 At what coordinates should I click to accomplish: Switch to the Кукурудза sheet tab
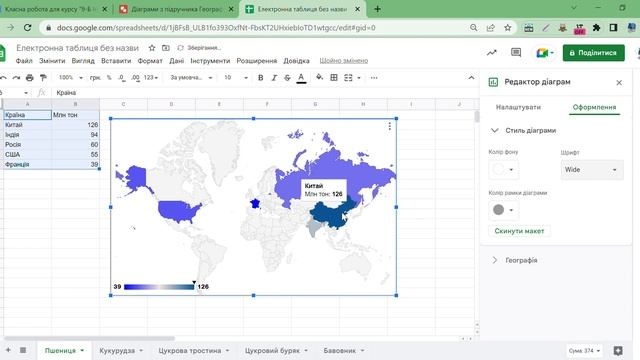(121, 351)
